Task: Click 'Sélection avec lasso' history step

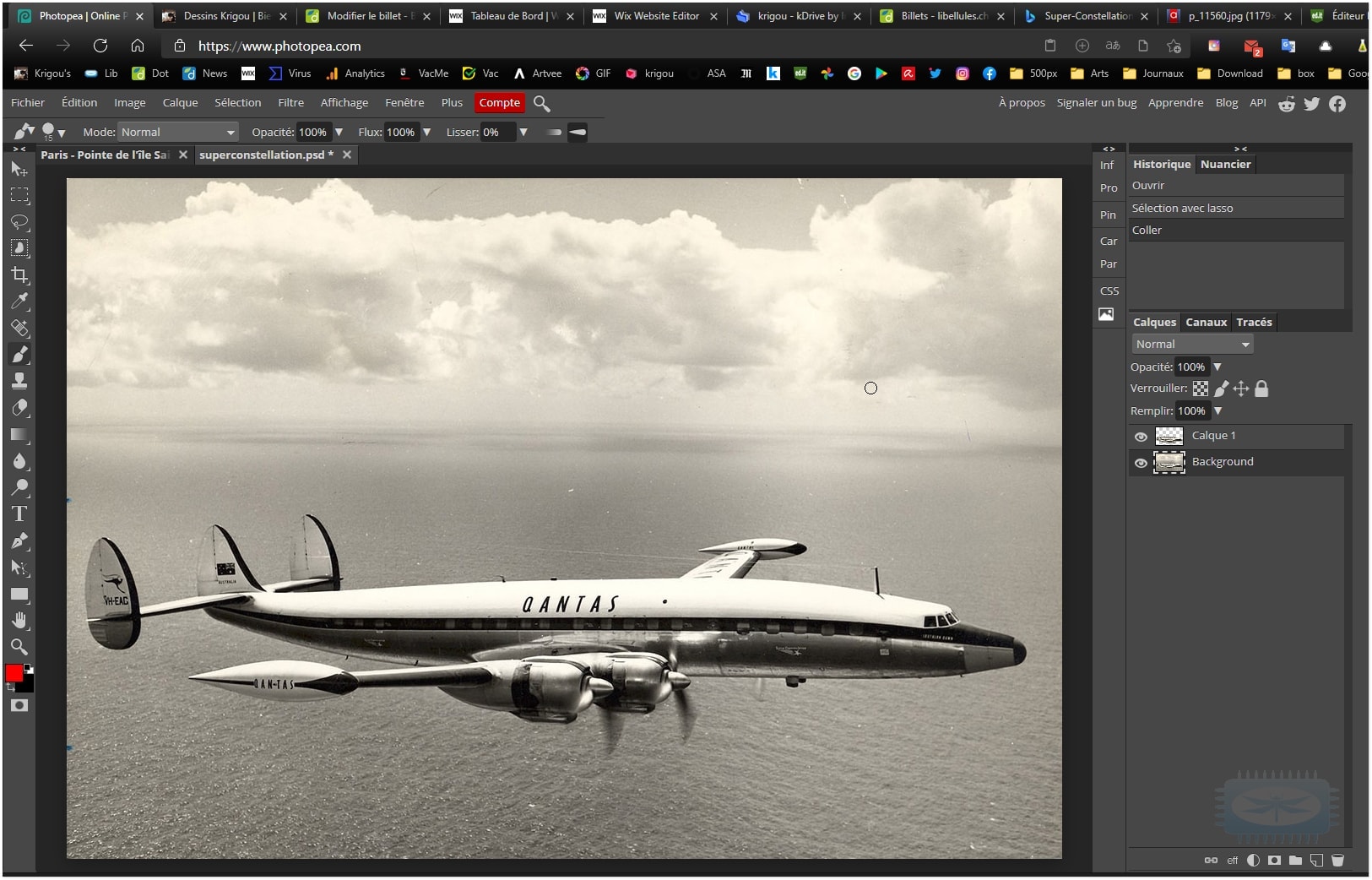Action: [x=1236, y=208]
